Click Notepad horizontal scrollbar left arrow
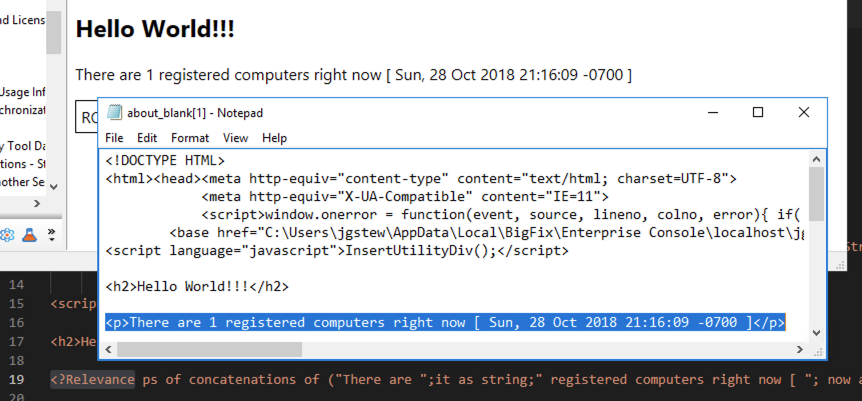The width and height of the screenshot is (862, 401). pyautogui.click(x=108, y=349)
